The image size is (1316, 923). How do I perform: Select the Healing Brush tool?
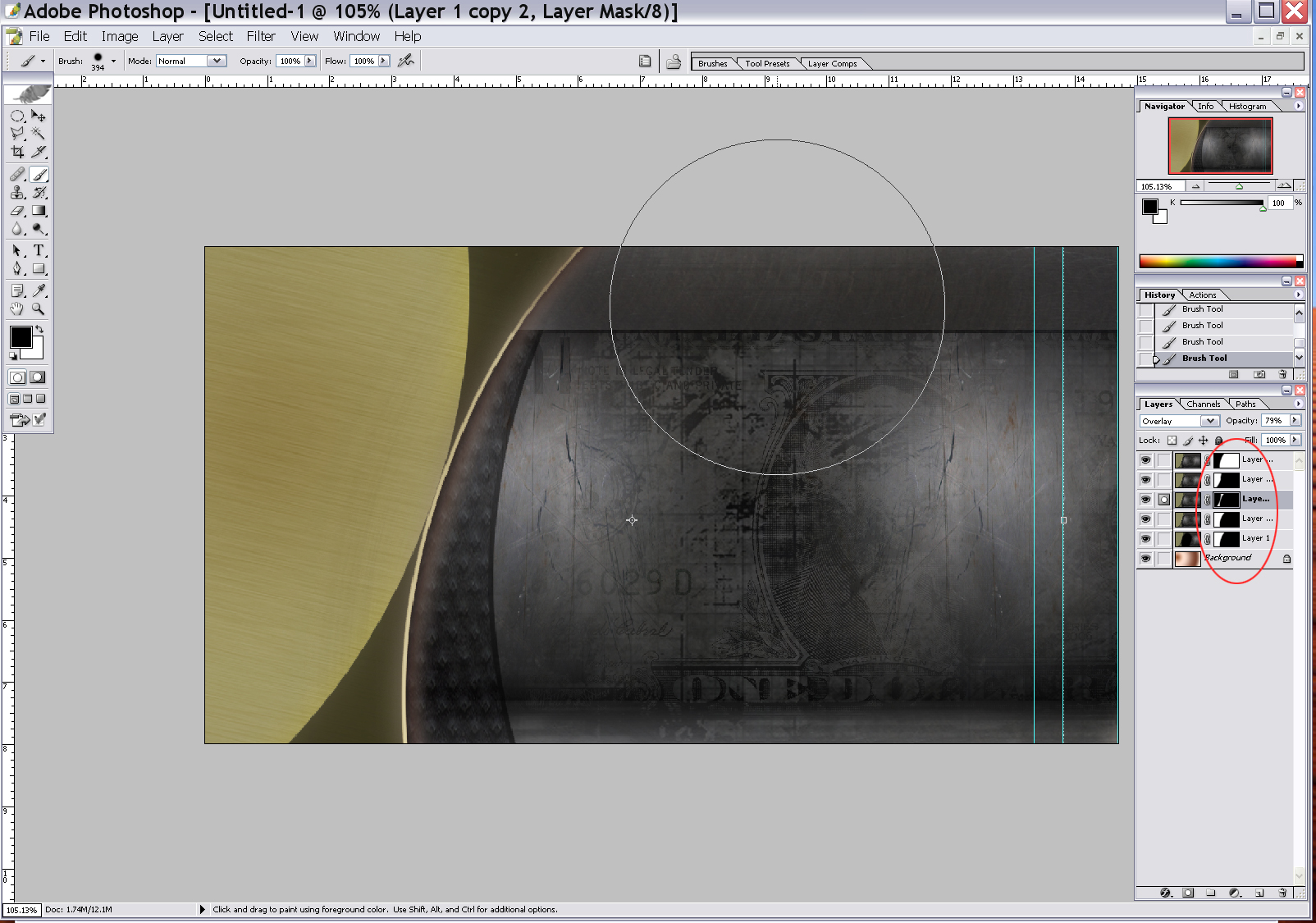point(17,175)
